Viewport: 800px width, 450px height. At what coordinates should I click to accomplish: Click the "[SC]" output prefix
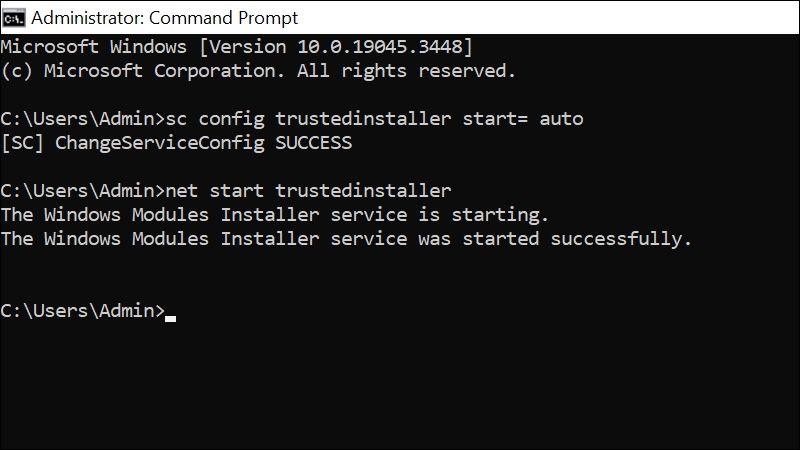(x=22, y=143)
